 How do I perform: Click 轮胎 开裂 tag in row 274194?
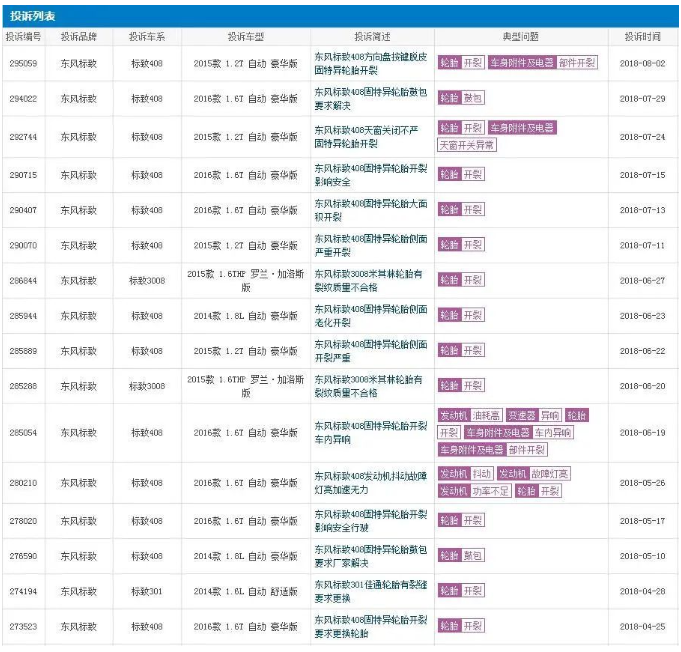[x=461, y=591]
